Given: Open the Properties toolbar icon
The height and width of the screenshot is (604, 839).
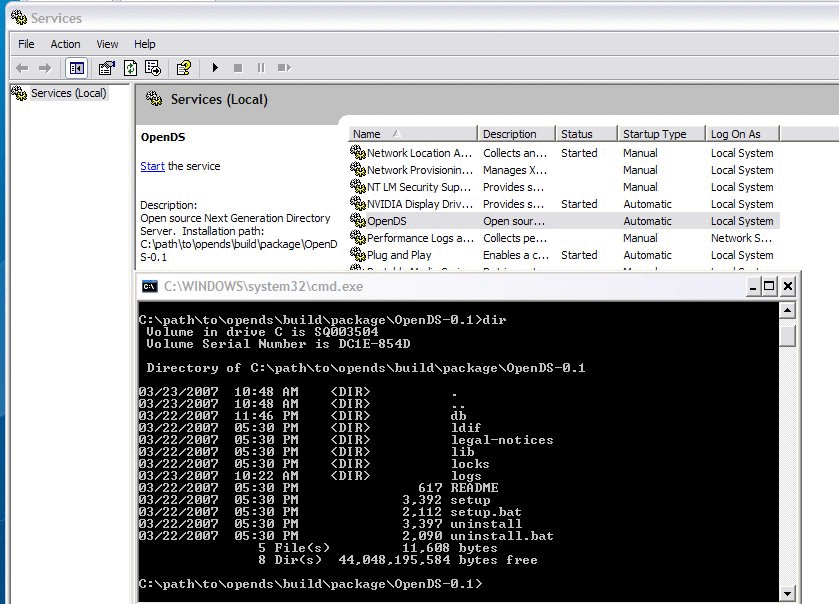Looking at the screenshot, I should click(x=106, y=68).
